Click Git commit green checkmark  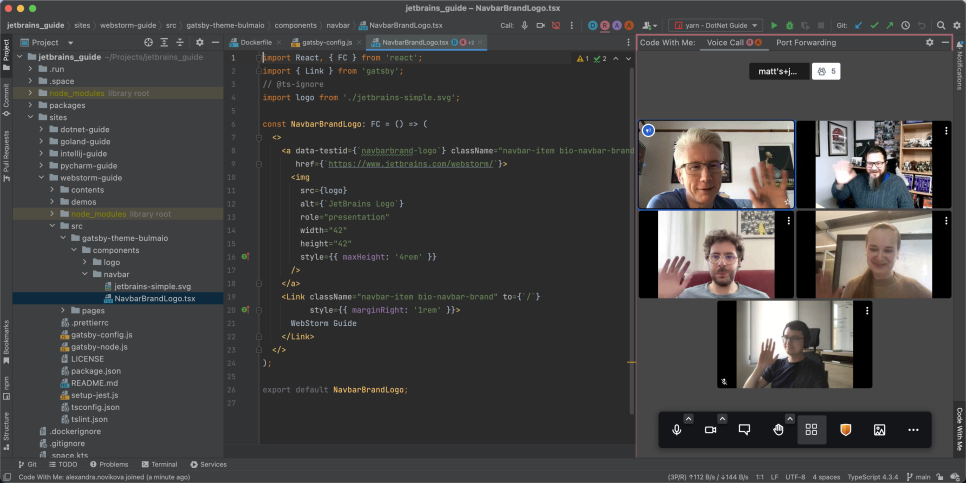pos(874,25)
